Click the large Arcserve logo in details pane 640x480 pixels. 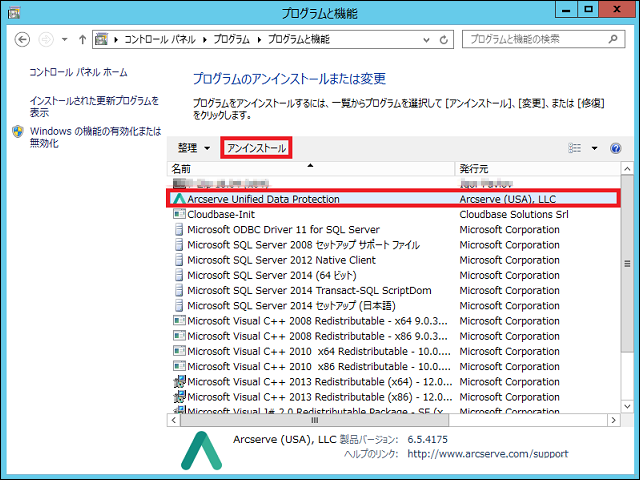[201, 450]
